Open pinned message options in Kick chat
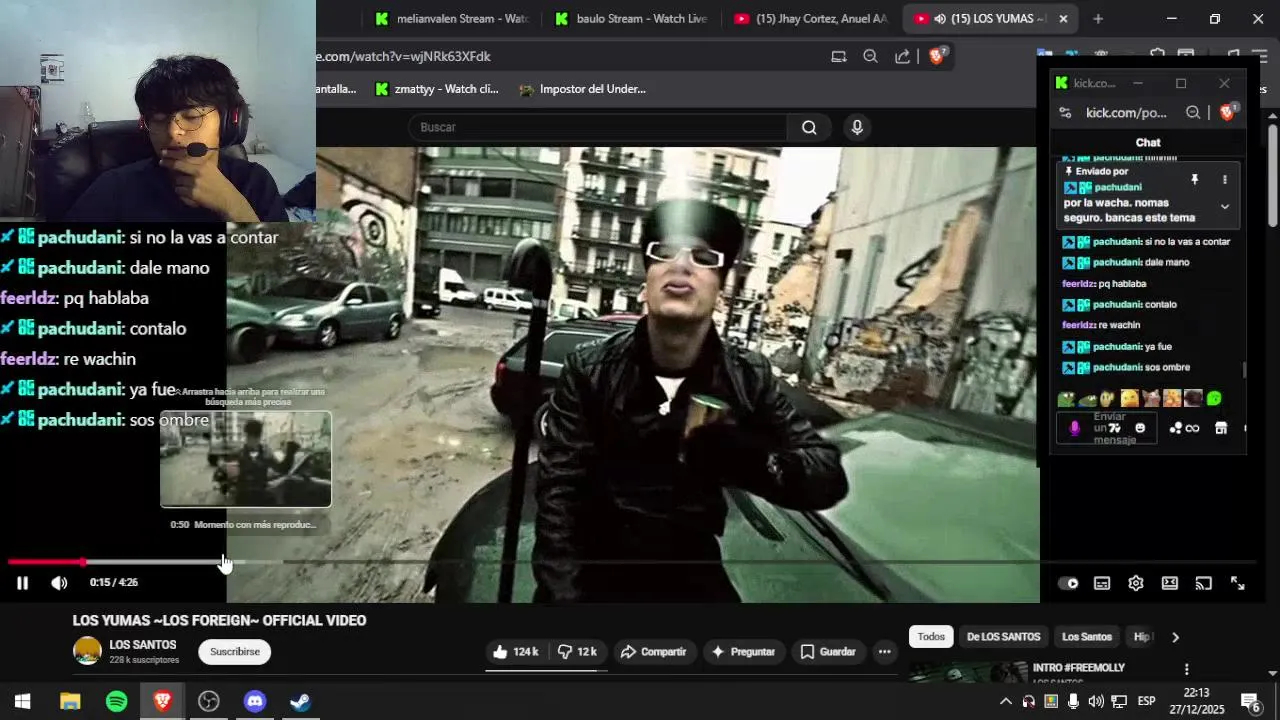 1225,180
